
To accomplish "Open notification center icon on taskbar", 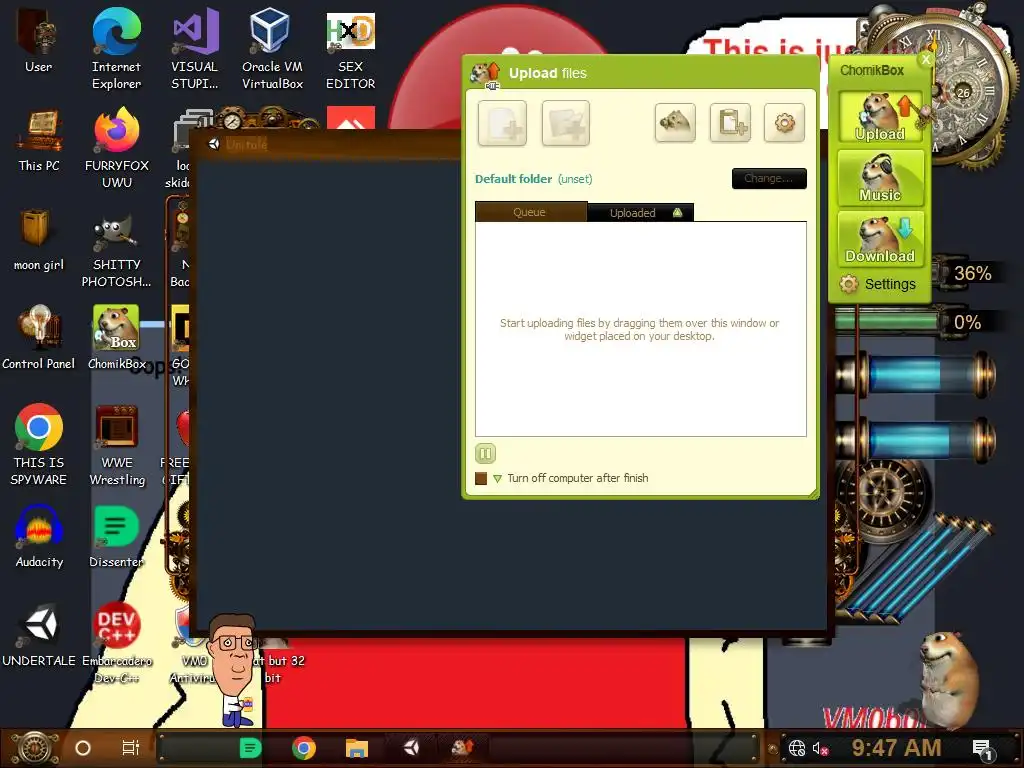I will click(x=982, y=748).
